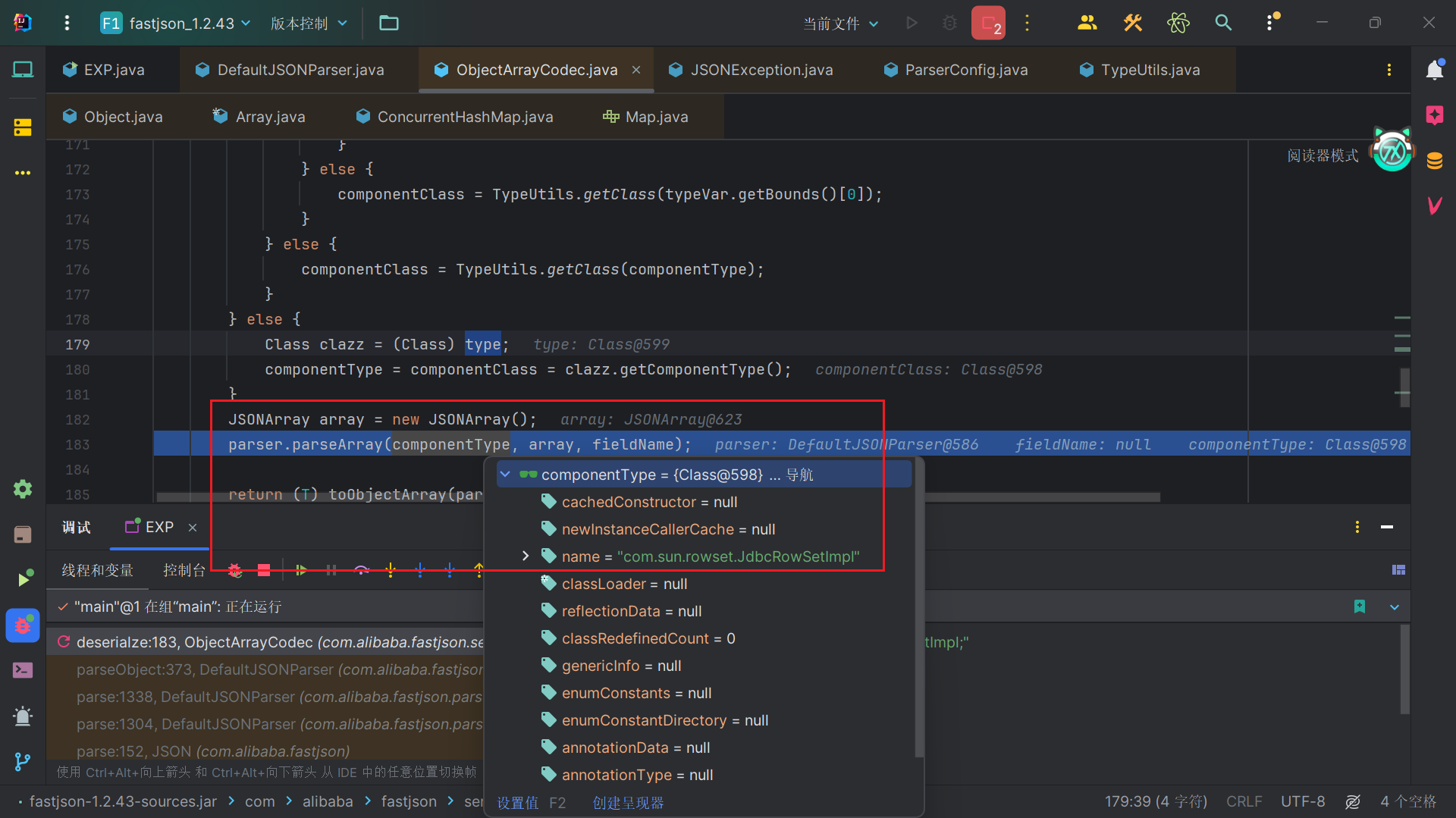Stop the EXP debug session
Image resolution: width=1456 pixels, height=818 pixels.
coord(264,570)
